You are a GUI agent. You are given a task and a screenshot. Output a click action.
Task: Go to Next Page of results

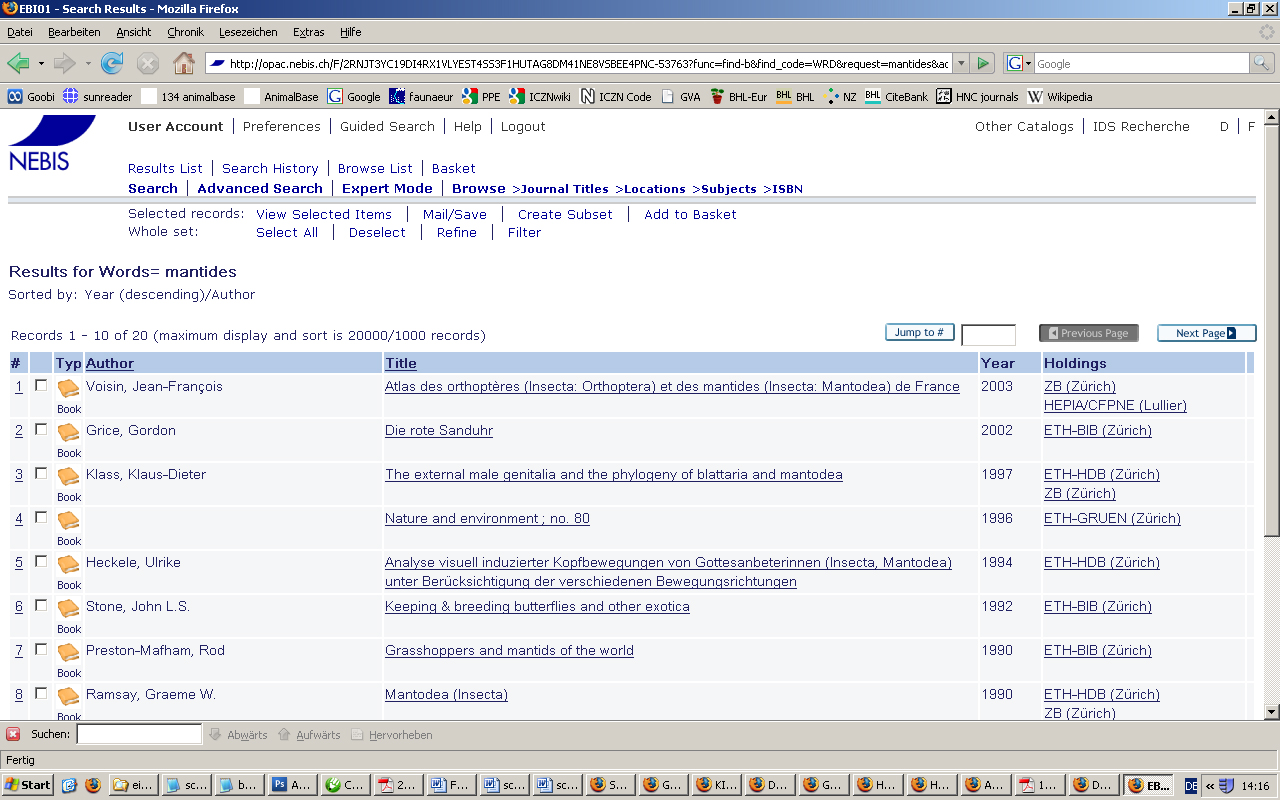[1206, 333]
